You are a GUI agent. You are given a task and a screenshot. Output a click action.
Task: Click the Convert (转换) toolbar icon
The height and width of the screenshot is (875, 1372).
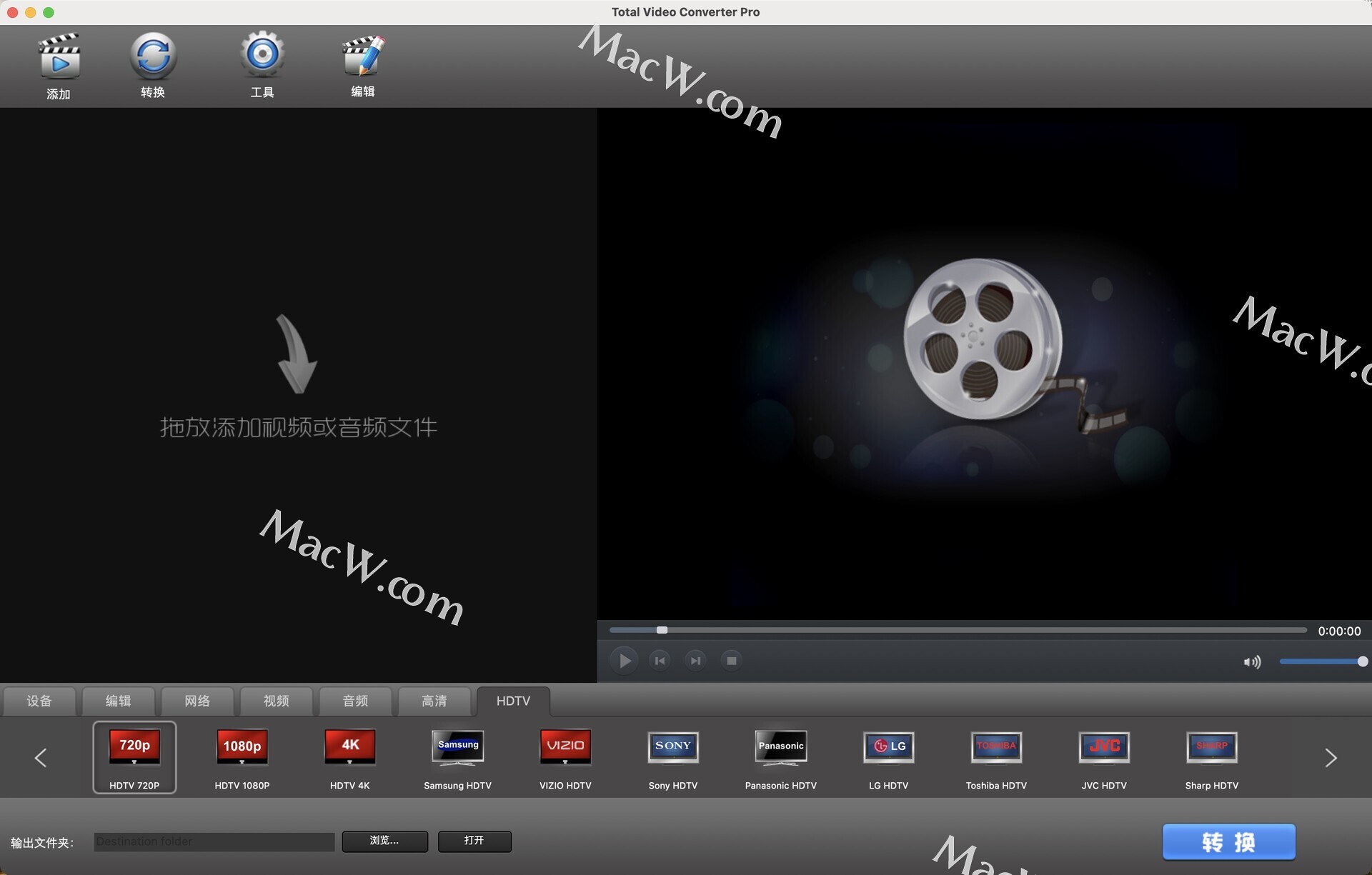(153, 56)
